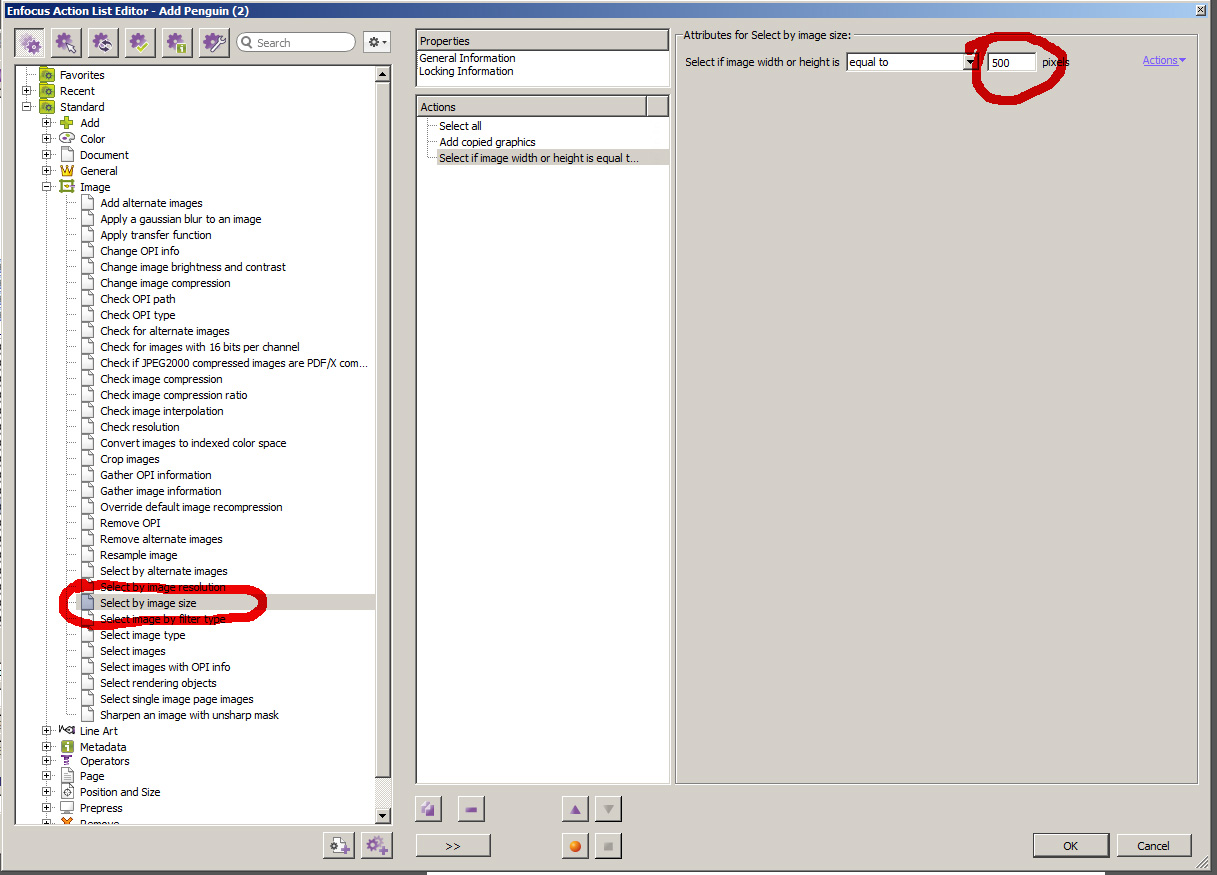Select 'Check resolution' in the Image list
This screenshot has width=1217, height=875.
(x=140, y=427)
